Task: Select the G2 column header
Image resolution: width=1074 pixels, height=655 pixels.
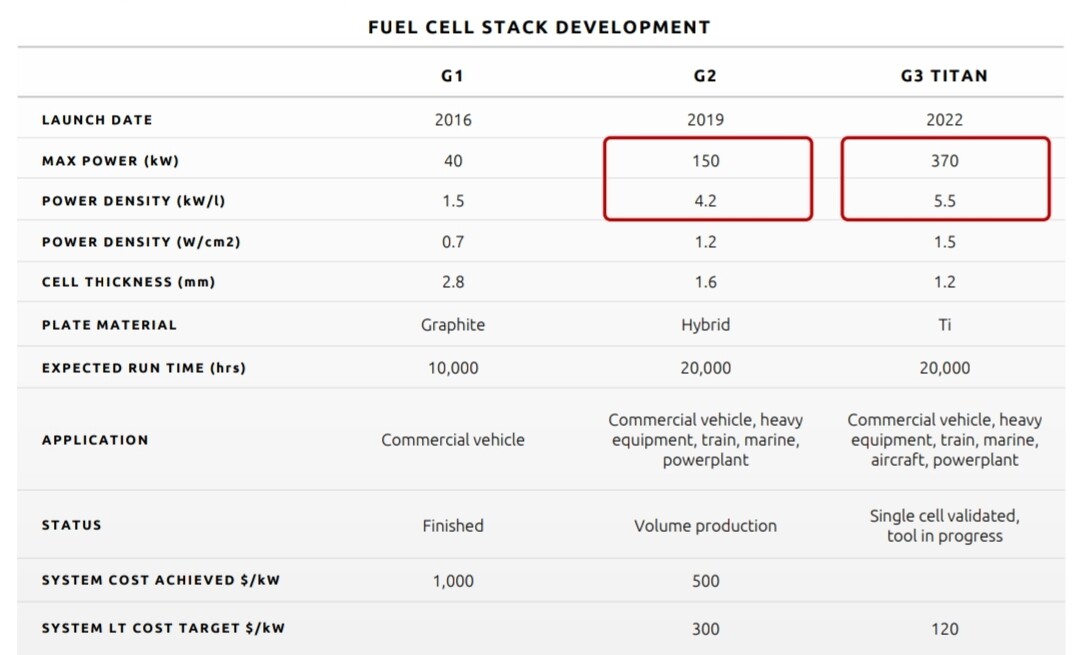Action: (x=705, y=76)
